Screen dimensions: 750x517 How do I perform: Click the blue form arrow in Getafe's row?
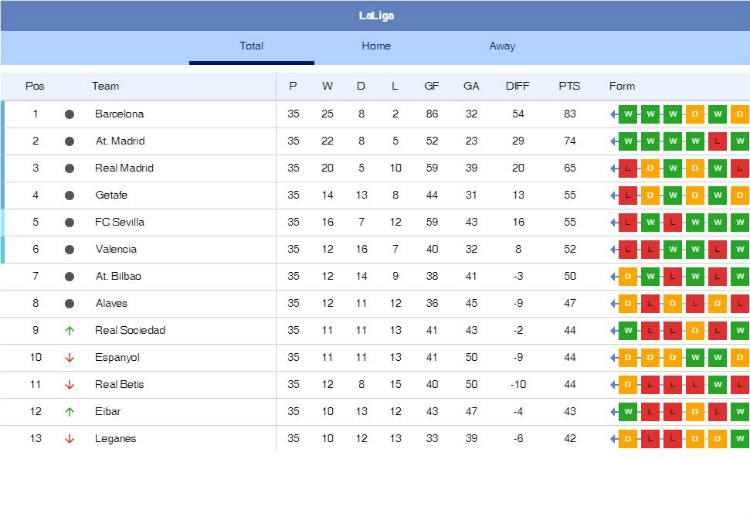tap(613, 195)
